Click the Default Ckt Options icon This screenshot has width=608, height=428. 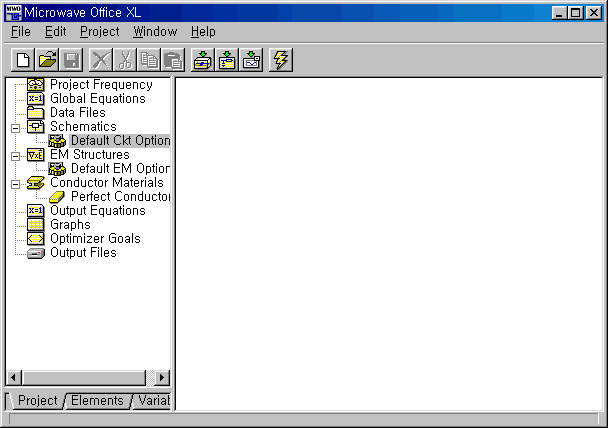click(x=57, y=140)
